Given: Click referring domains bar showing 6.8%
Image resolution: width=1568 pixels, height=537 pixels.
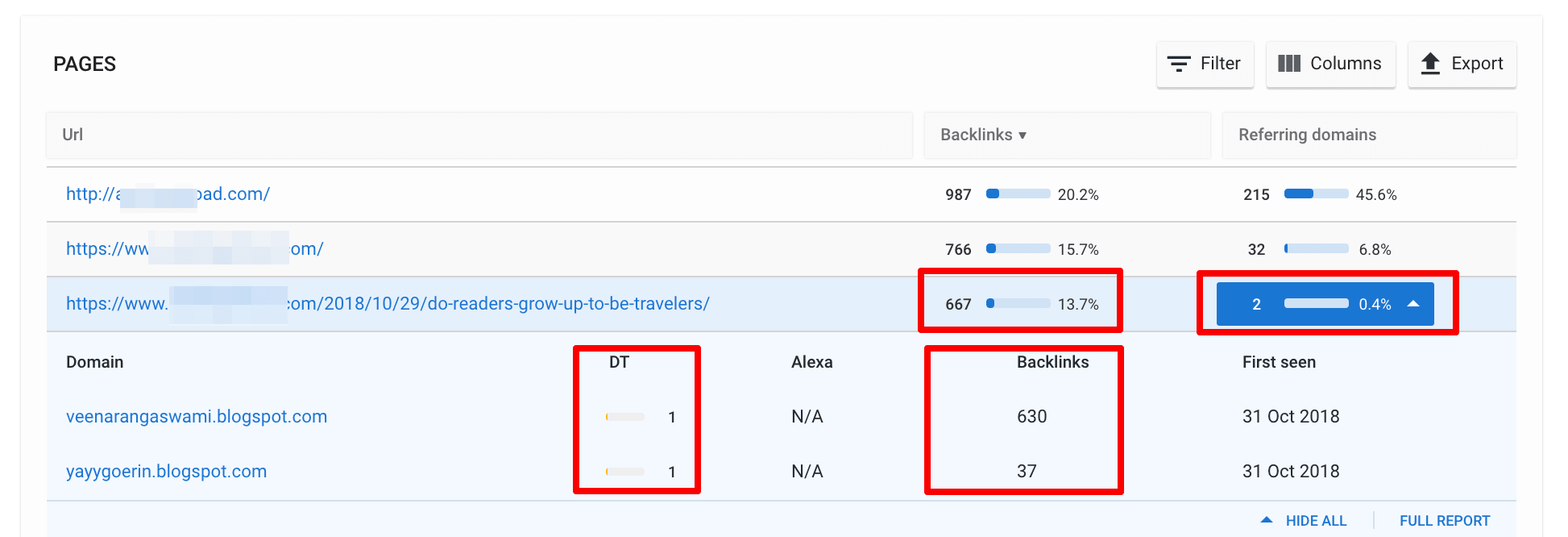Looking at the screenshot, I should (x=1317, y=248).
